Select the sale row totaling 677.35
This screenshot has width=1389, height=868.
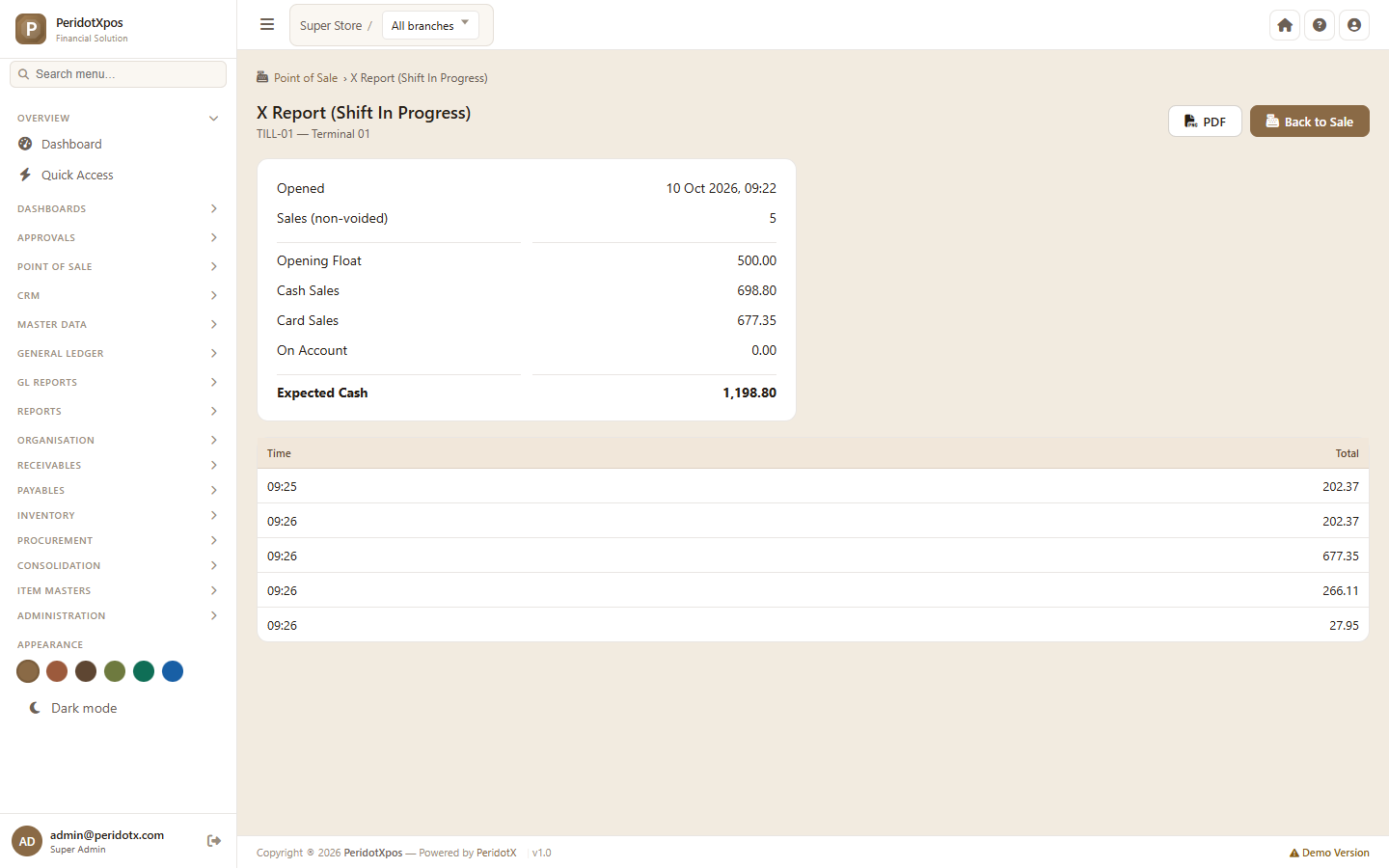pos(812,556)
